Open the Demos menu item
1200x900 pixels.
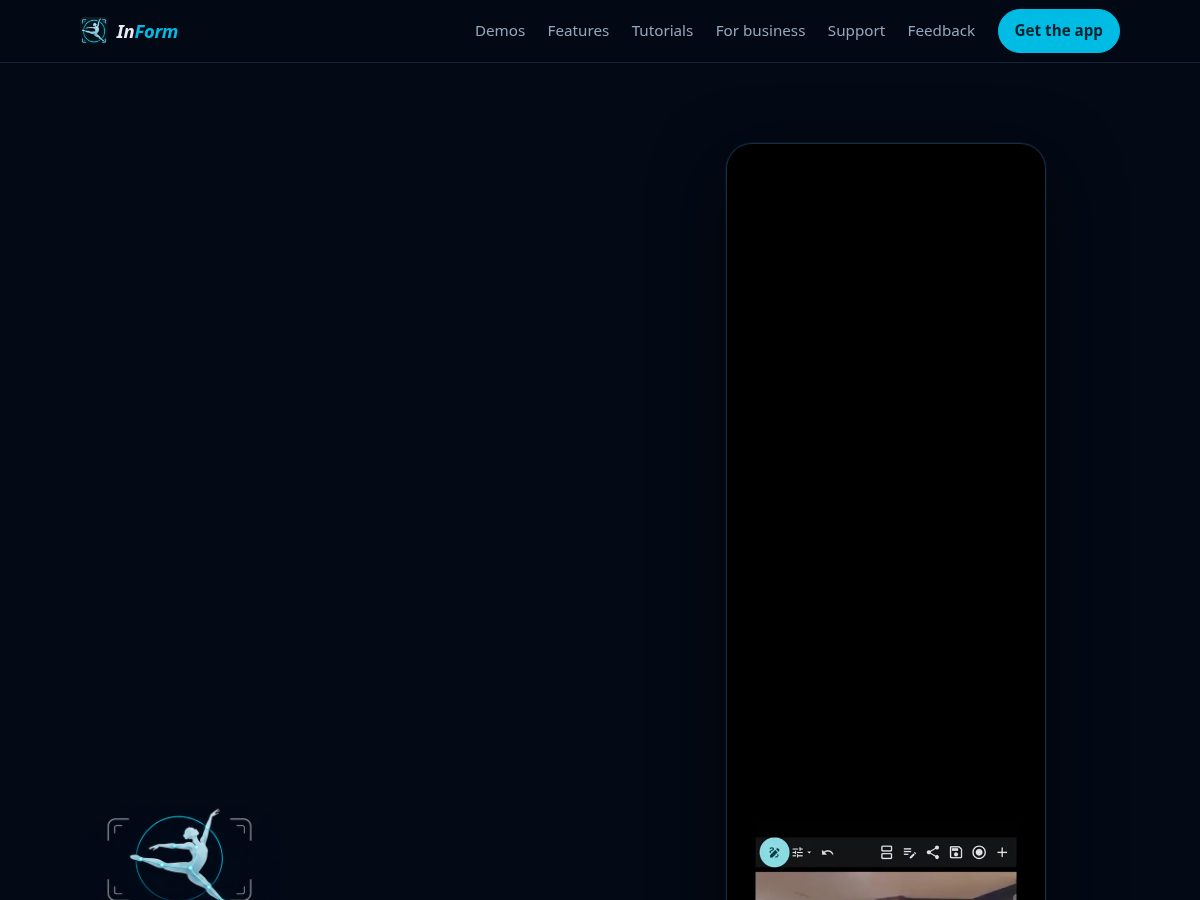[x=500, y=31]
